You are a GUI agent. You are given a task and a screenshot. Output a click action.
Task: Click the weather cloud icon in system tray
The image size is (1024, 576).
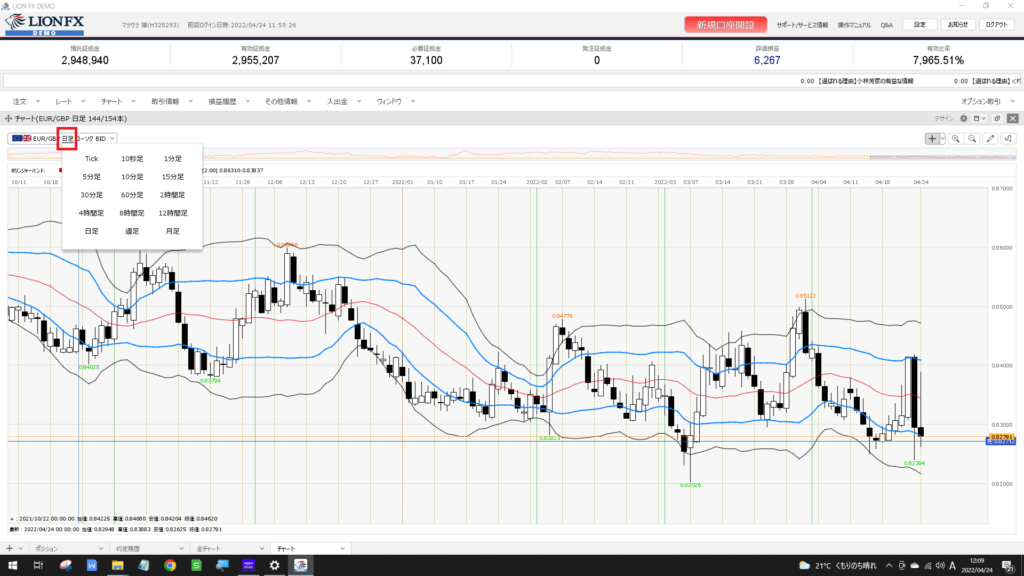pyautogui.click(x=805, y=566)
